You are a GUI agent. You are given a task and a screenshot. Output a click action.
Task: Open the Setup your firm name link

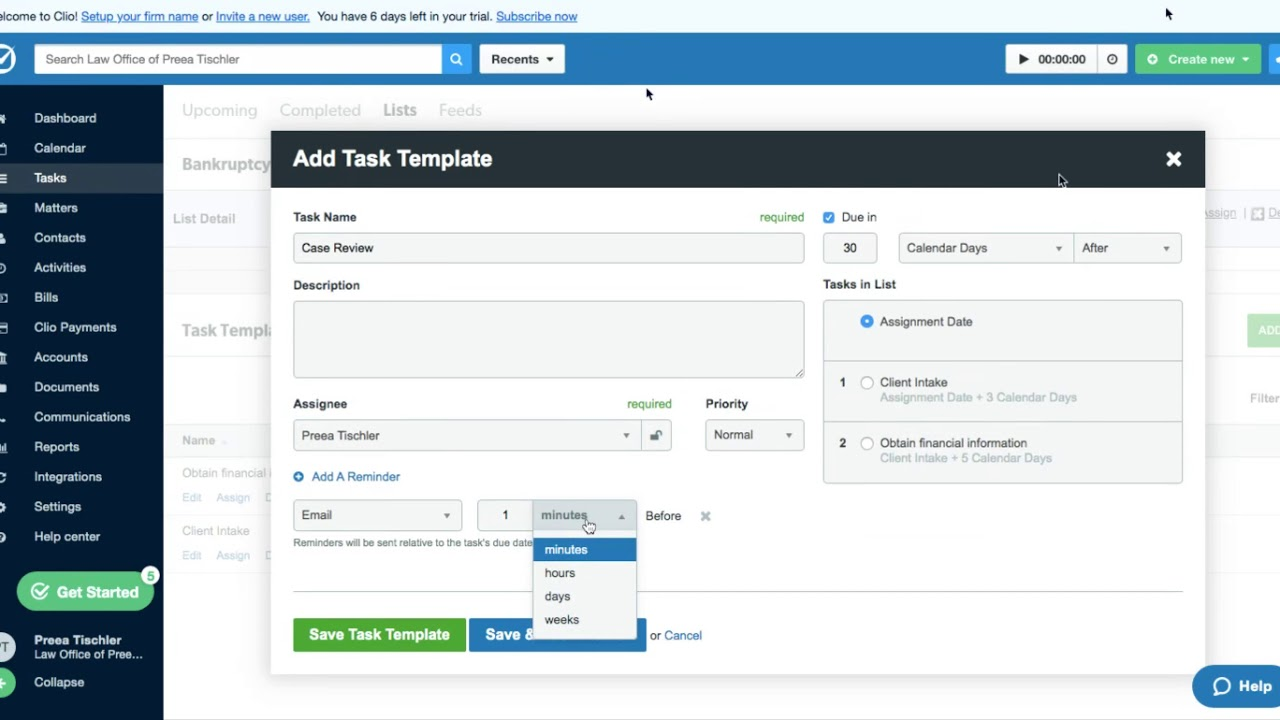[140, 16]
